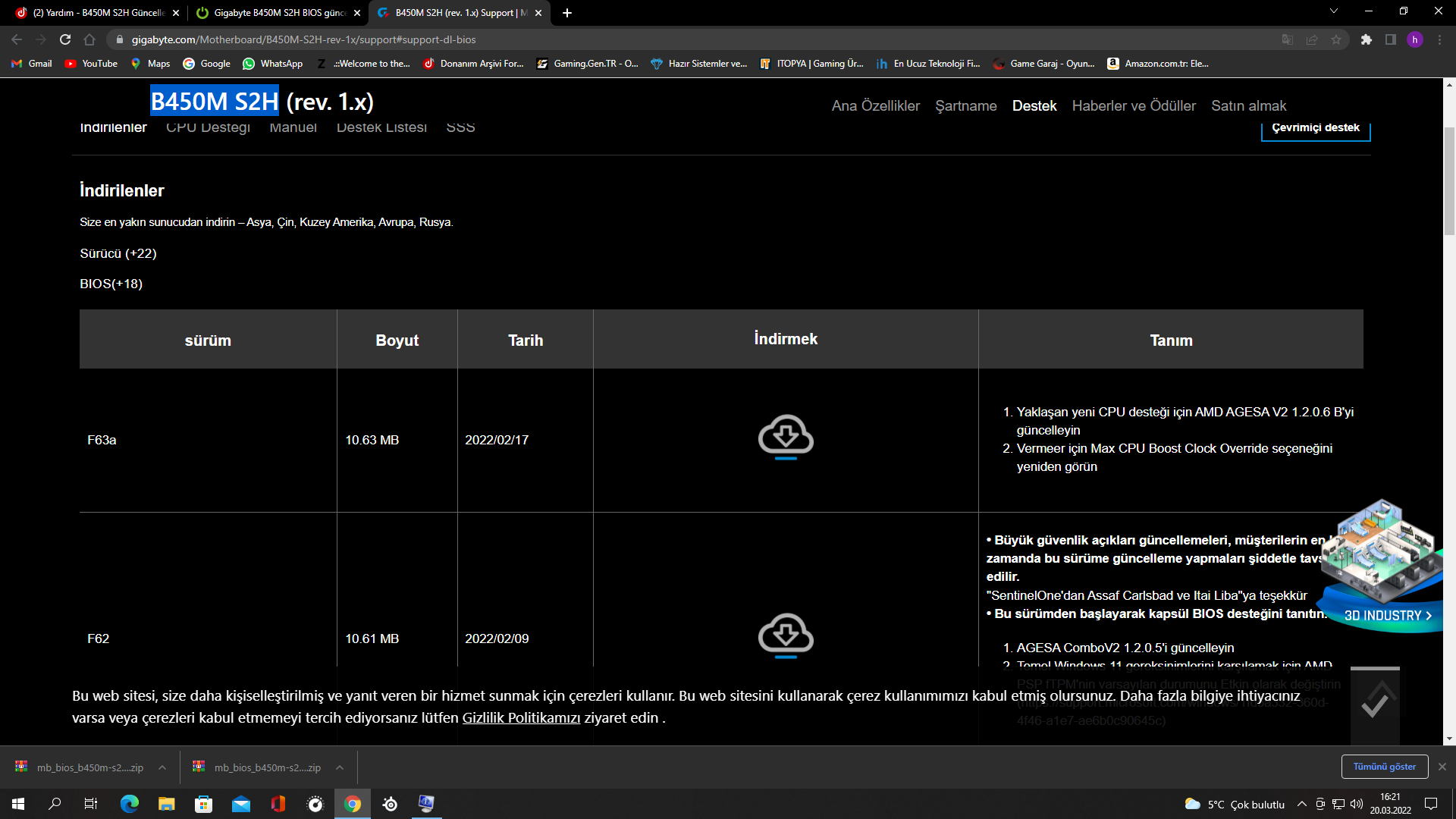The height and width of the screenshot is (819, 1456).
Task: Collapse BIOS(+18) section
Action: pos(111,284)
